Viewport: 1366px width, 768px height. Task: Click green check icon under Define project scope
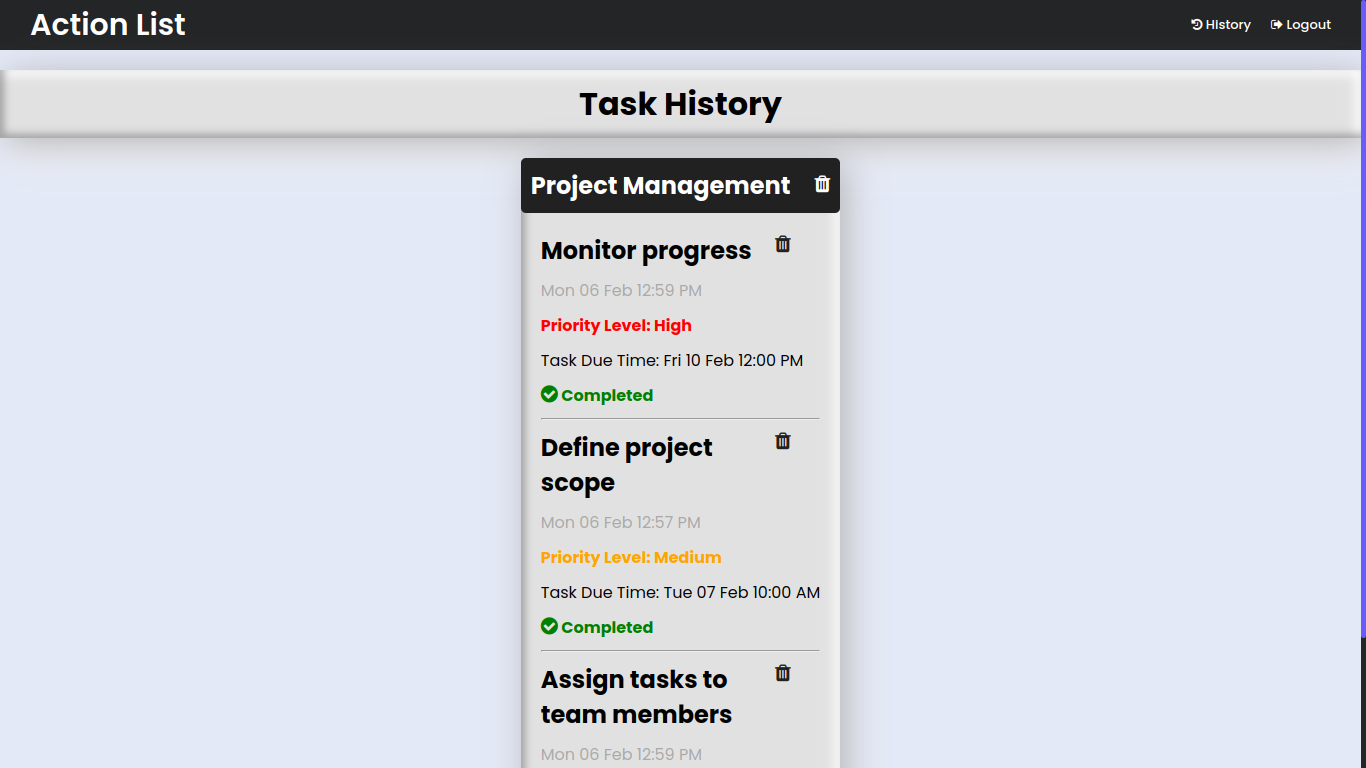pyautogui.click(x=549, y=626)
